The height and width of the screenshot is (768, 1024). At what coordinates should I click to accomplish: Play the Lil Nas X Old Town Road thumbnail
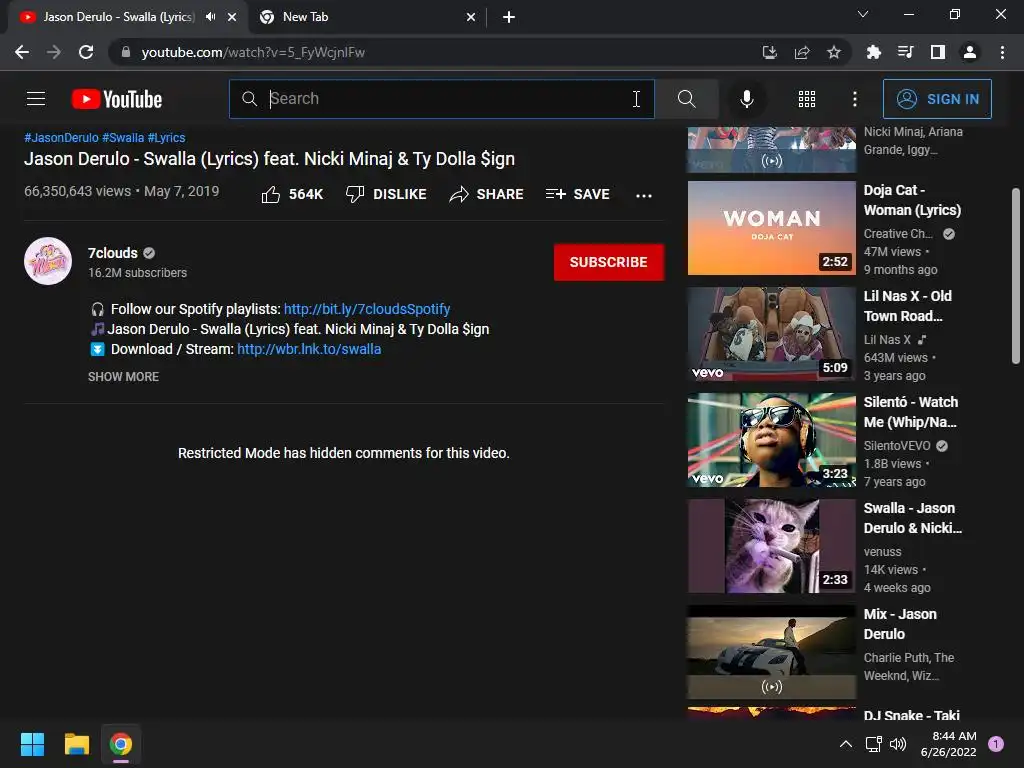(771, 334)
